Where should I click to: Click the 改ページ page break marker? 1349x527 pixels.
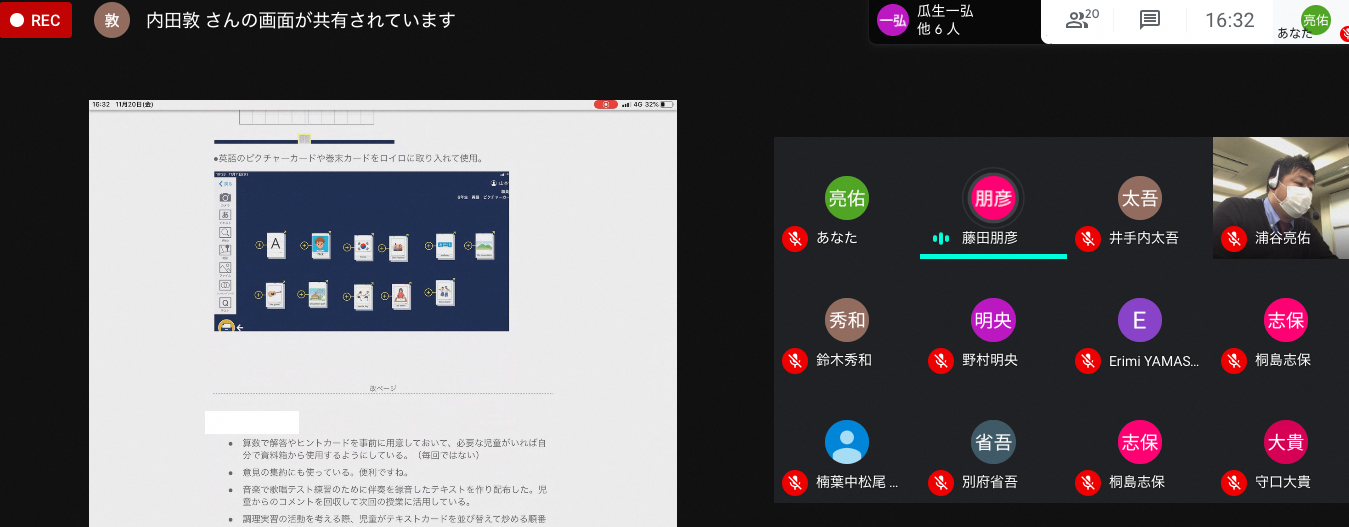[383, 388]
